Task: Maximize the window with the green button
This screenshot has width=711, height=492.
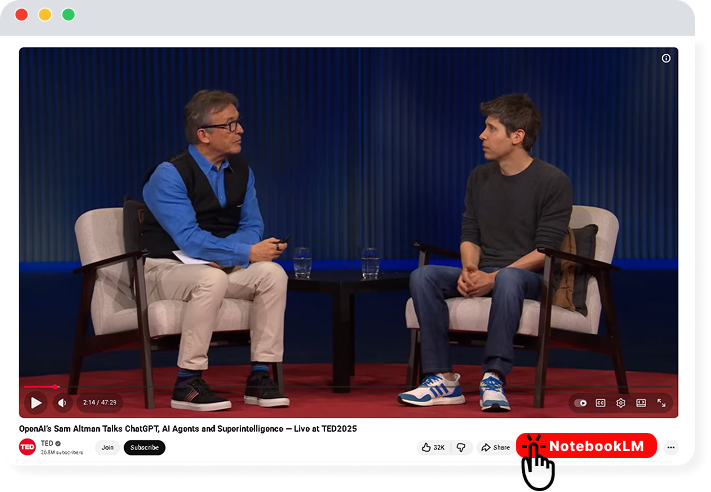Action: [x=68, y=15]
